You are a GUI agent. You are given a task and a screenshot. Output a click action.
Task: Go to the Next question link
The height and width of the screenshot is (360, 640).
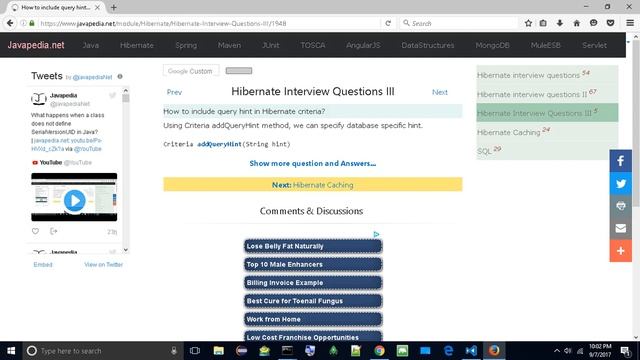(440, 92)
